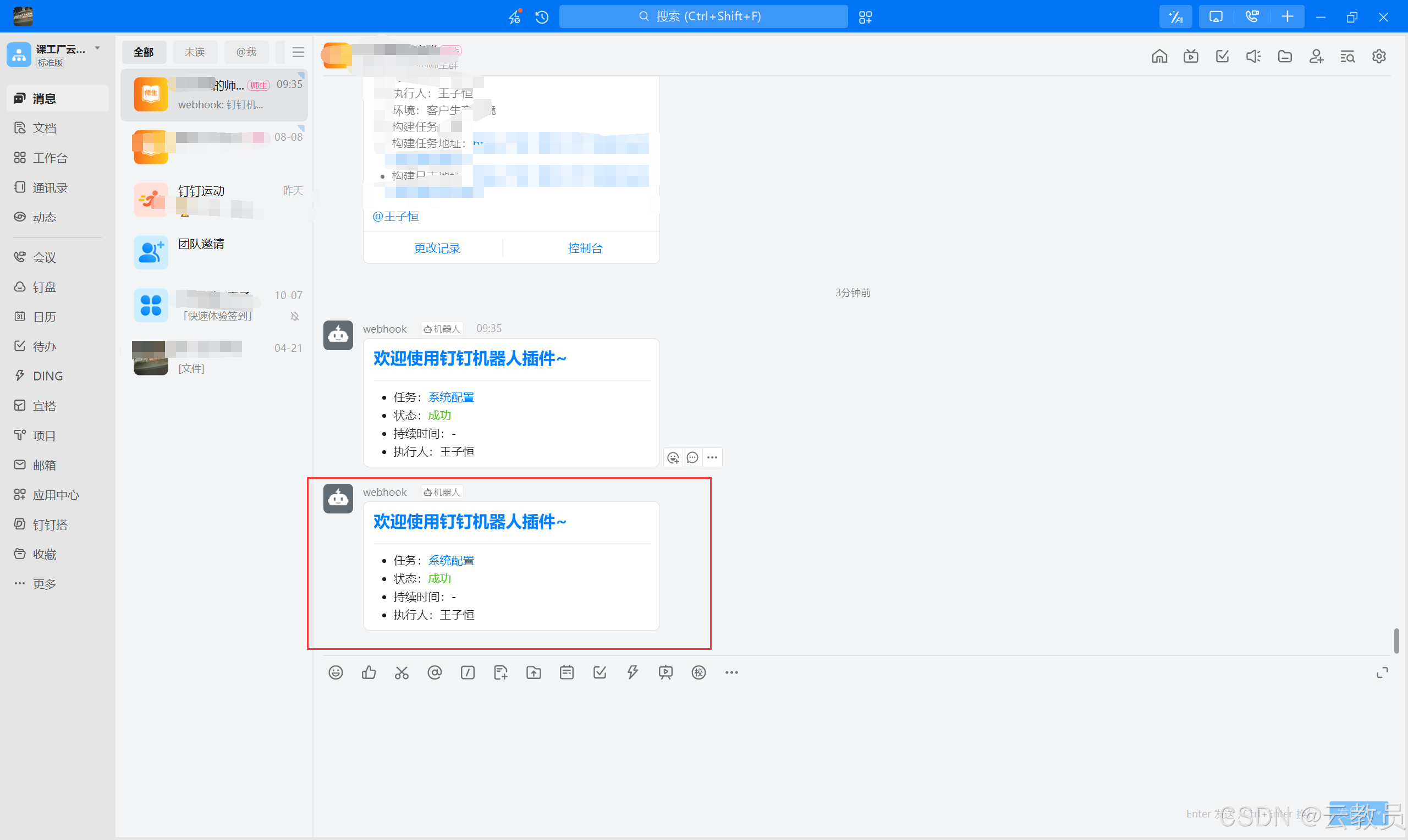Screen dimensions: 1408x840
Task: Click the @ mention button in toolbar
Action: point(435,672)
